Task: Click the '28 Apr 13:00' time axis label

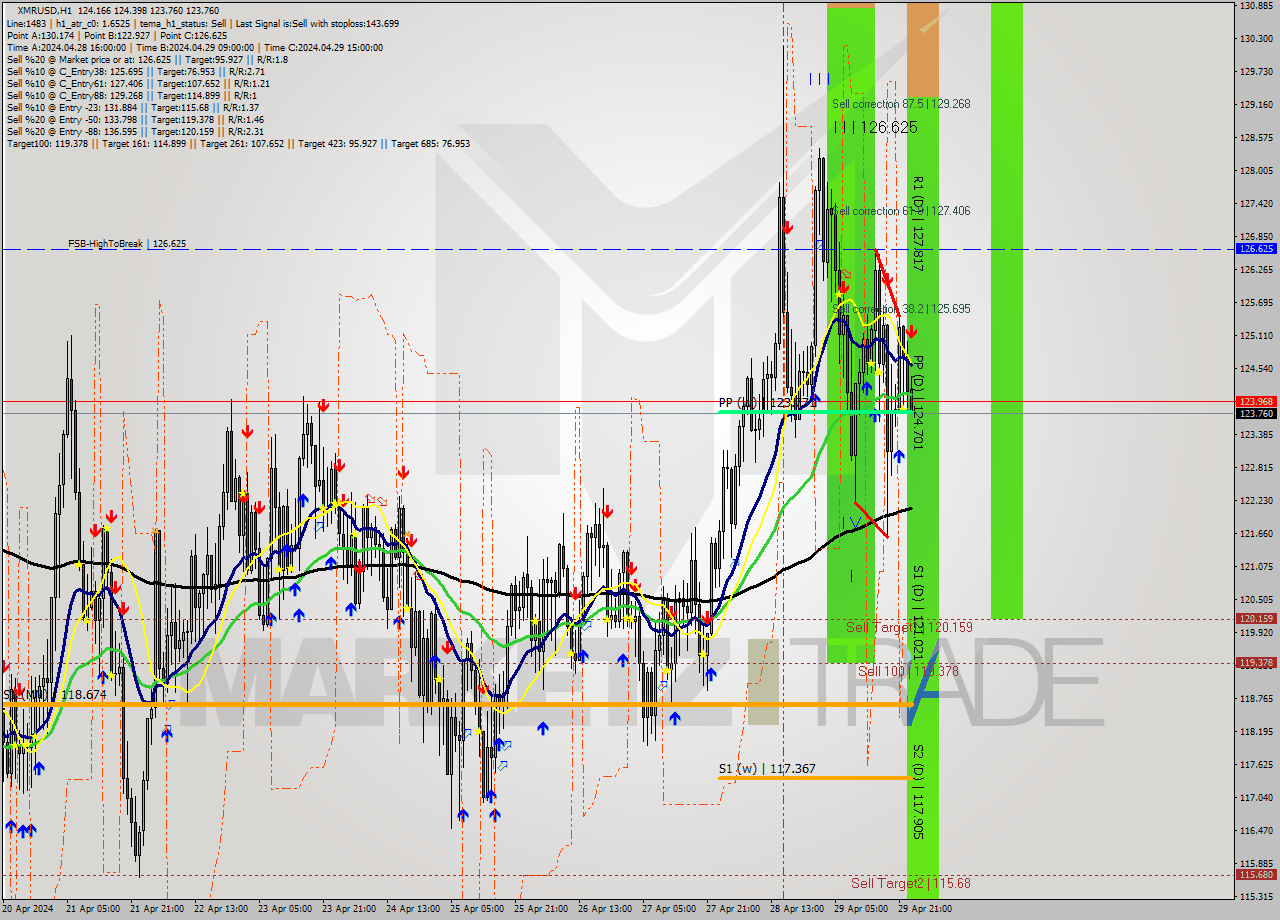Action: coord(797,909)
